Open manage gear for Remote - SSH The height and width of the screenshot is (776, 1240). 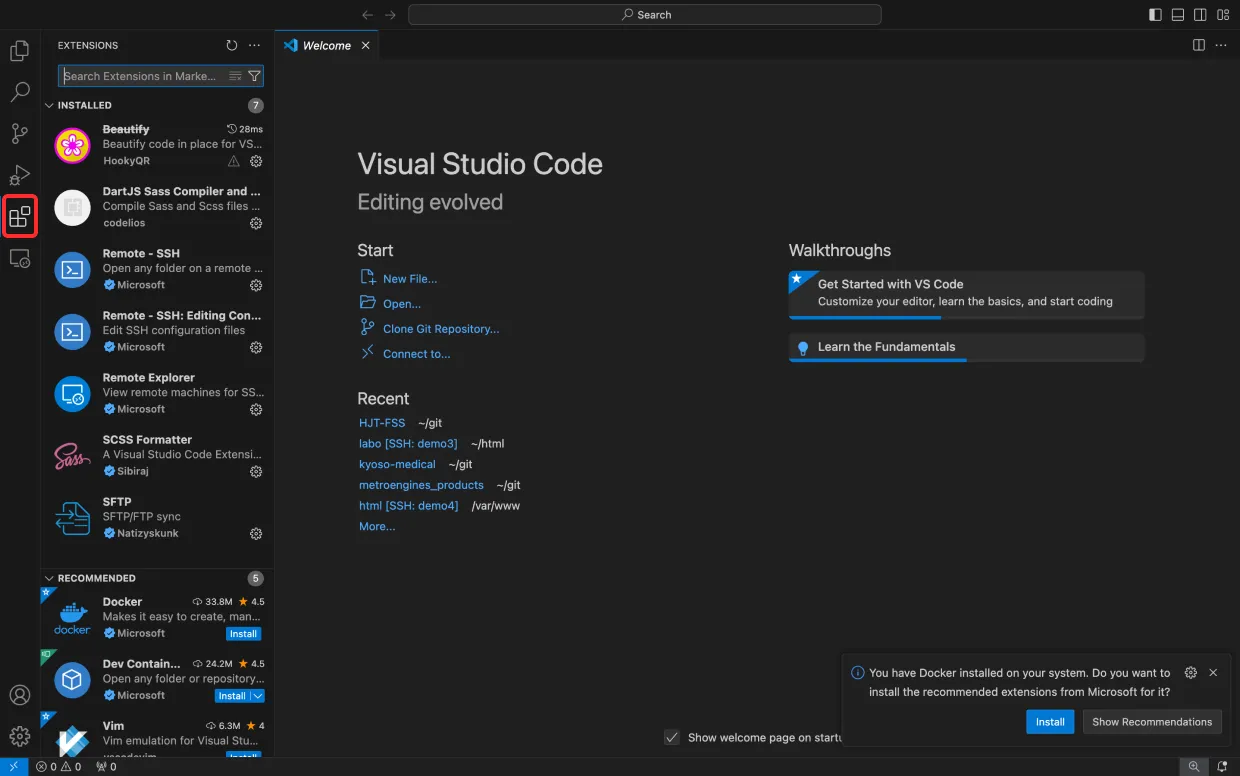(x=256, y=285)
